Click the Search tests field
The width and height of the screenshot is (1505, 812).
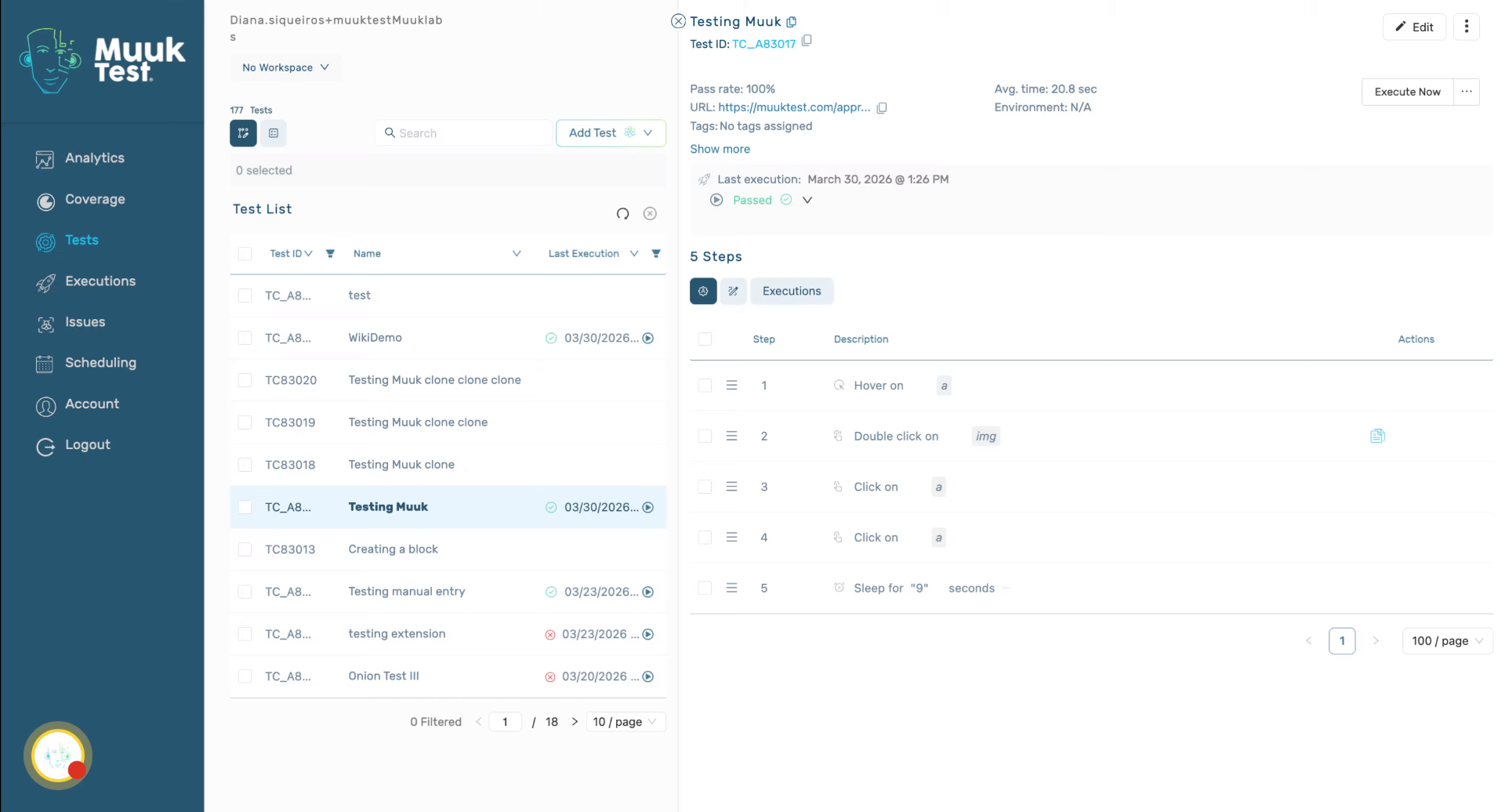[463, 133]
